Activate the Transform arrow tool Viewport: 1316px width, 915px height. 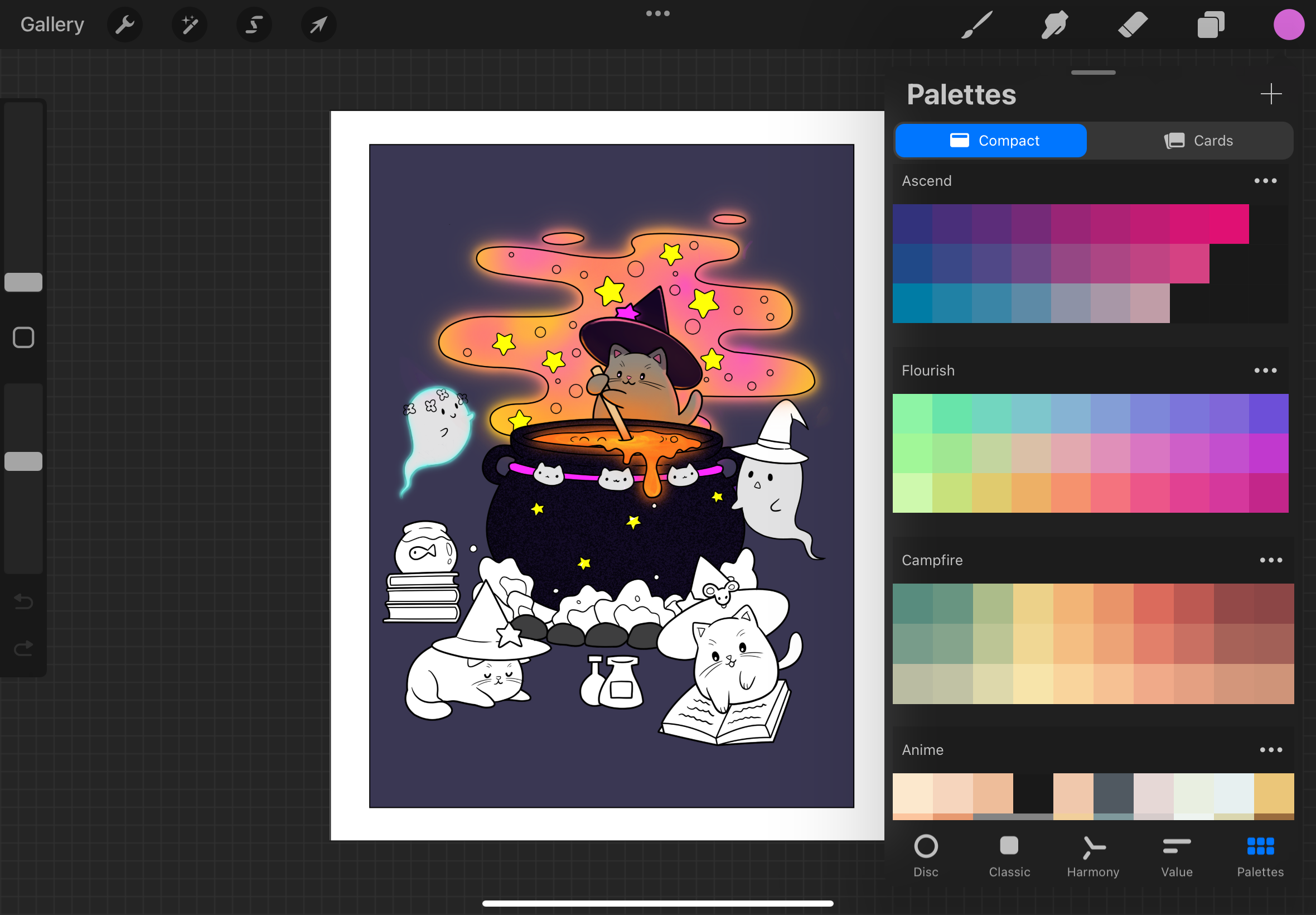click(x=318, y=25)
